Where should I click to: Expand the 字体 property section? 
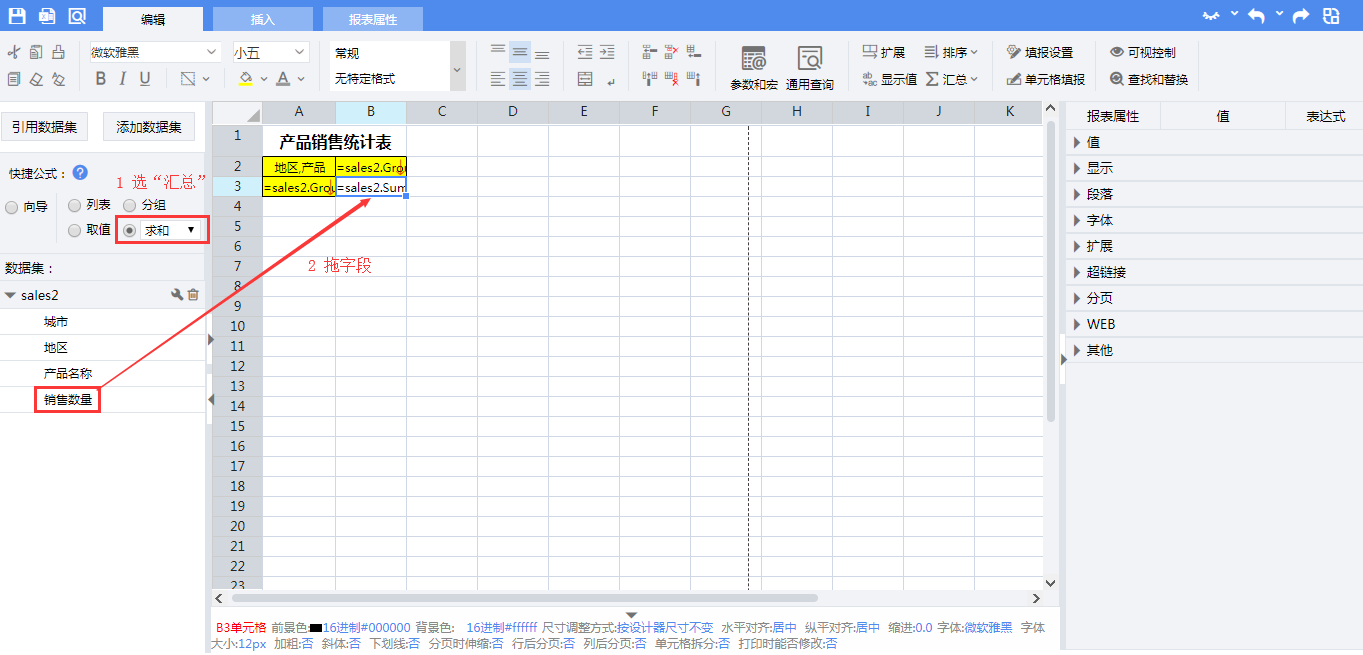[x=1099, y=220]
